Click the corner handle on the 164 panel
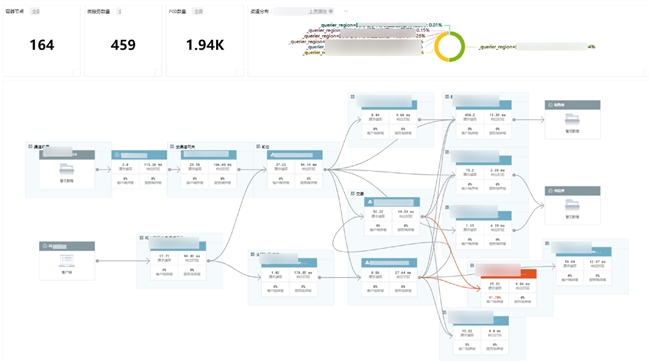Image resolution: width=650 pixels, height=362 pixels. click(77, 73)
